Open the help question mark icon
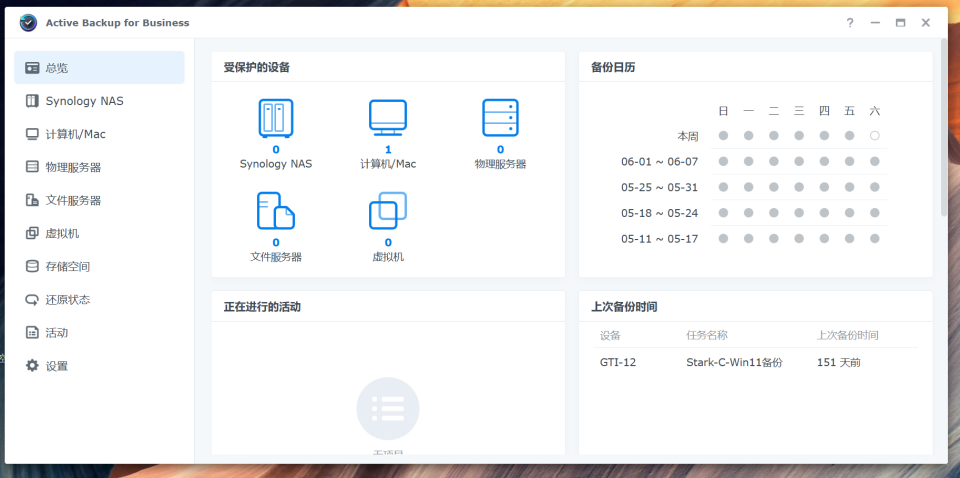The image size is (960, 478). coord(850,22)
